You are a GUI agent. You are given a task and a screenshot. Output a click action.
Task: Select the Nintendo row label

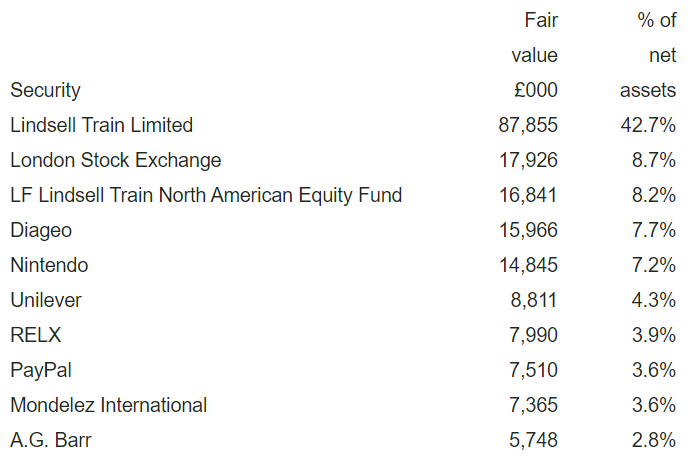(49, 265)
